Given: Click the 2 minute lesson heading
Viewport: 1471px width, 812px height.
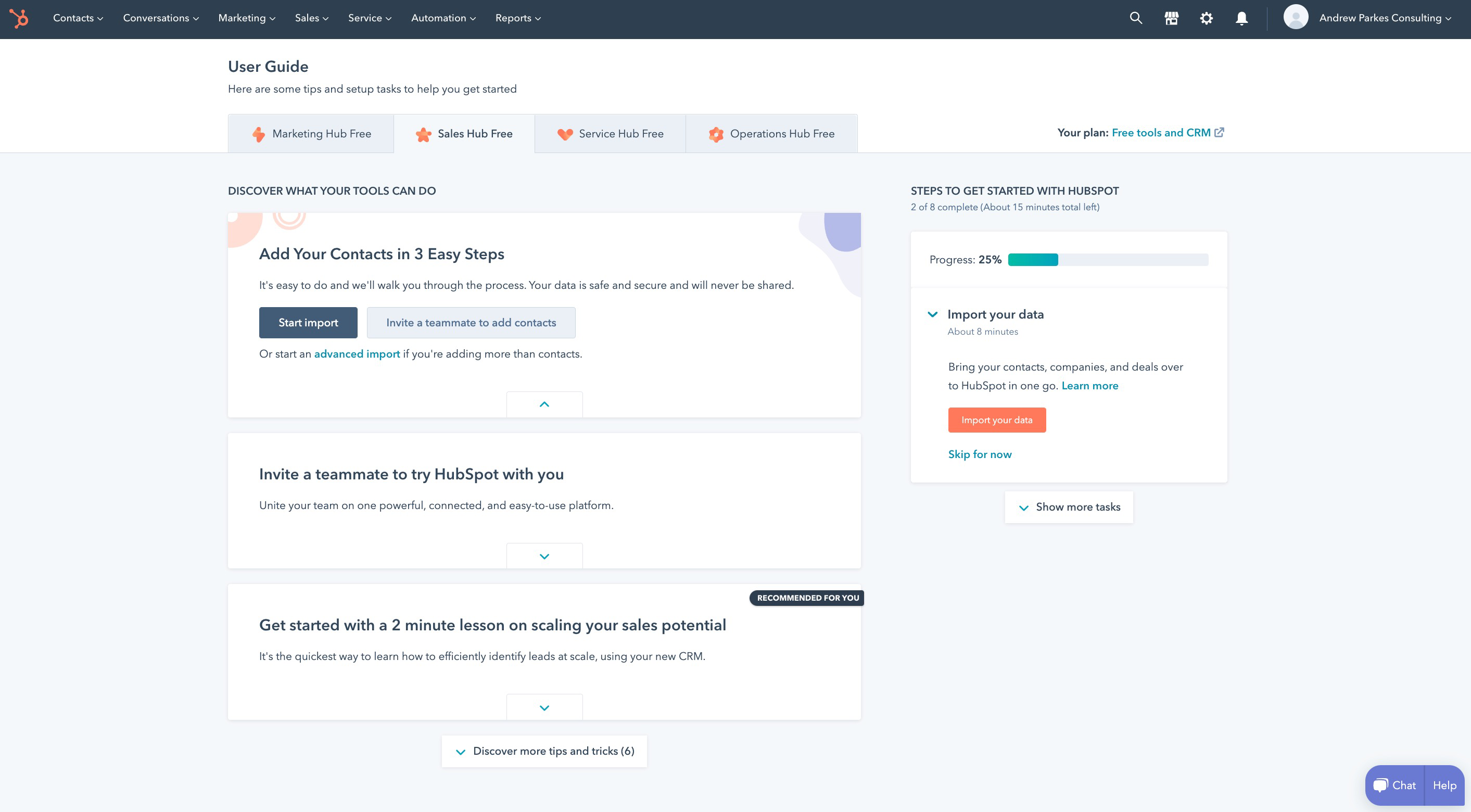Looking at the screenshot, I should click(492, 625).
